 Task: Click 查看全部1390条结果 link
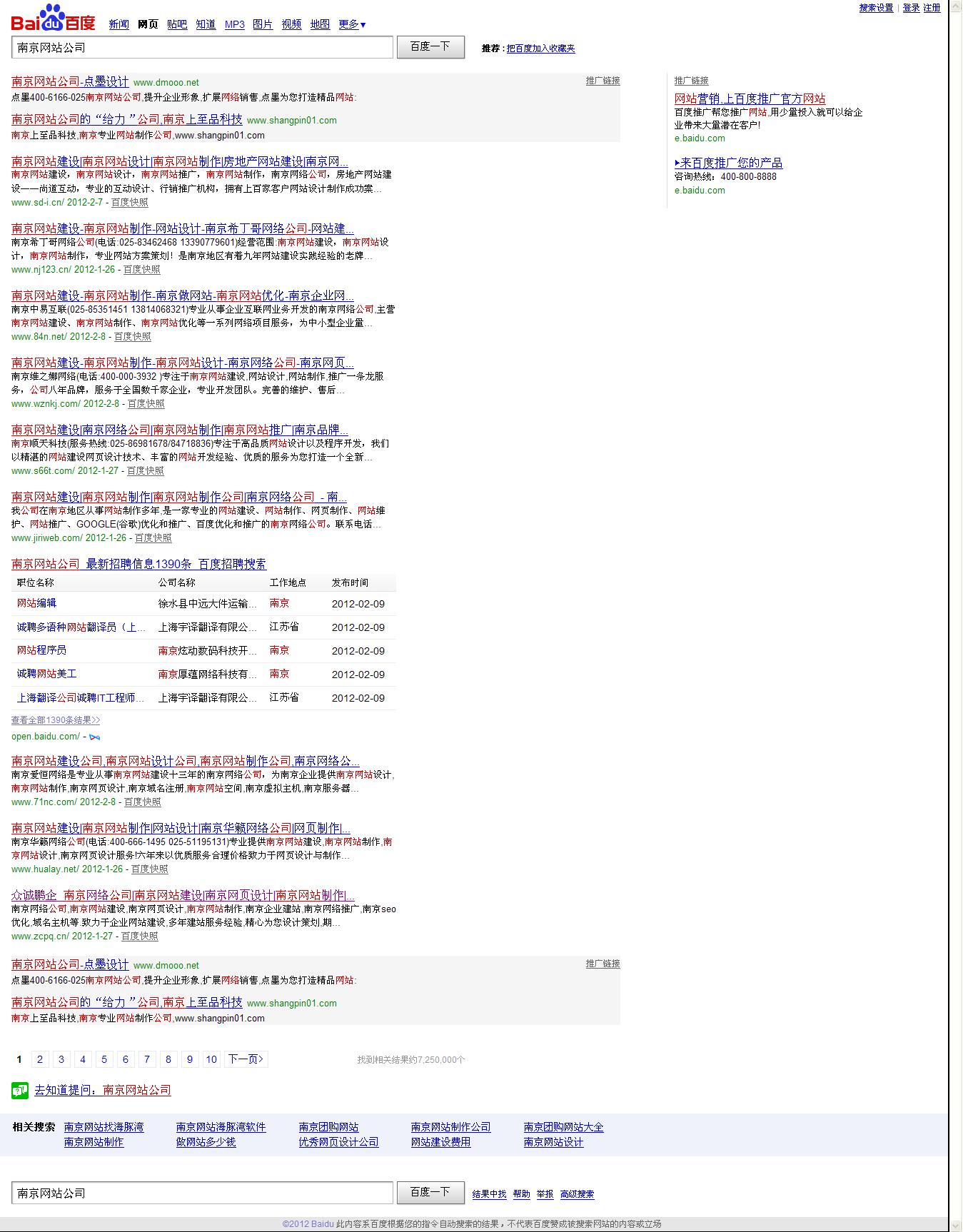[x=56, y=720]
